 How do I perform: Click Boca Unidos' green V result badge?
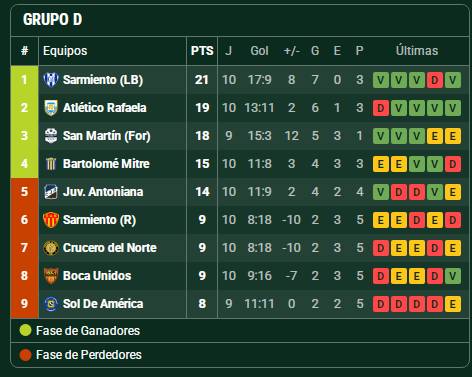click(453, 276)
